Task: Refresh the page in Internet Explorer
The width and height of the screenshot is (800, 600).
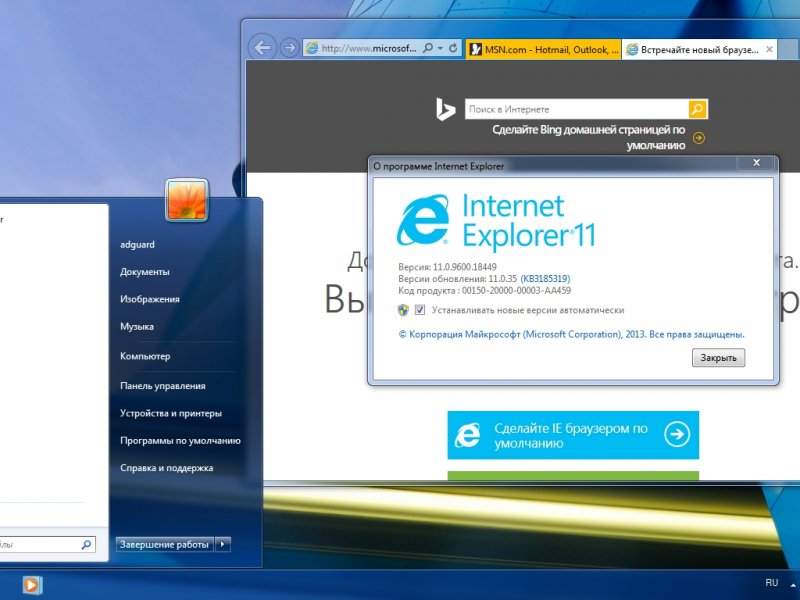Action: (453, 48)
